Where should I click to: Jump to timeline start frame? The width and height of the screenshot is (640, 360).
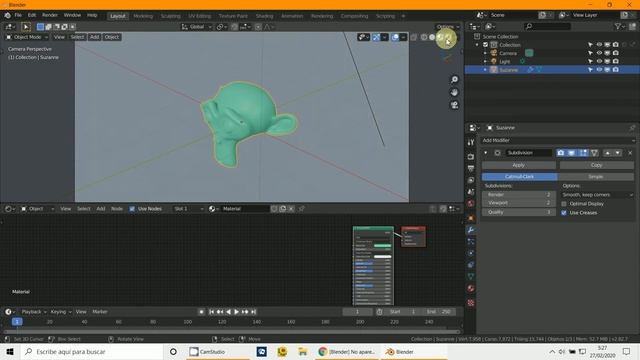point(211,312)
